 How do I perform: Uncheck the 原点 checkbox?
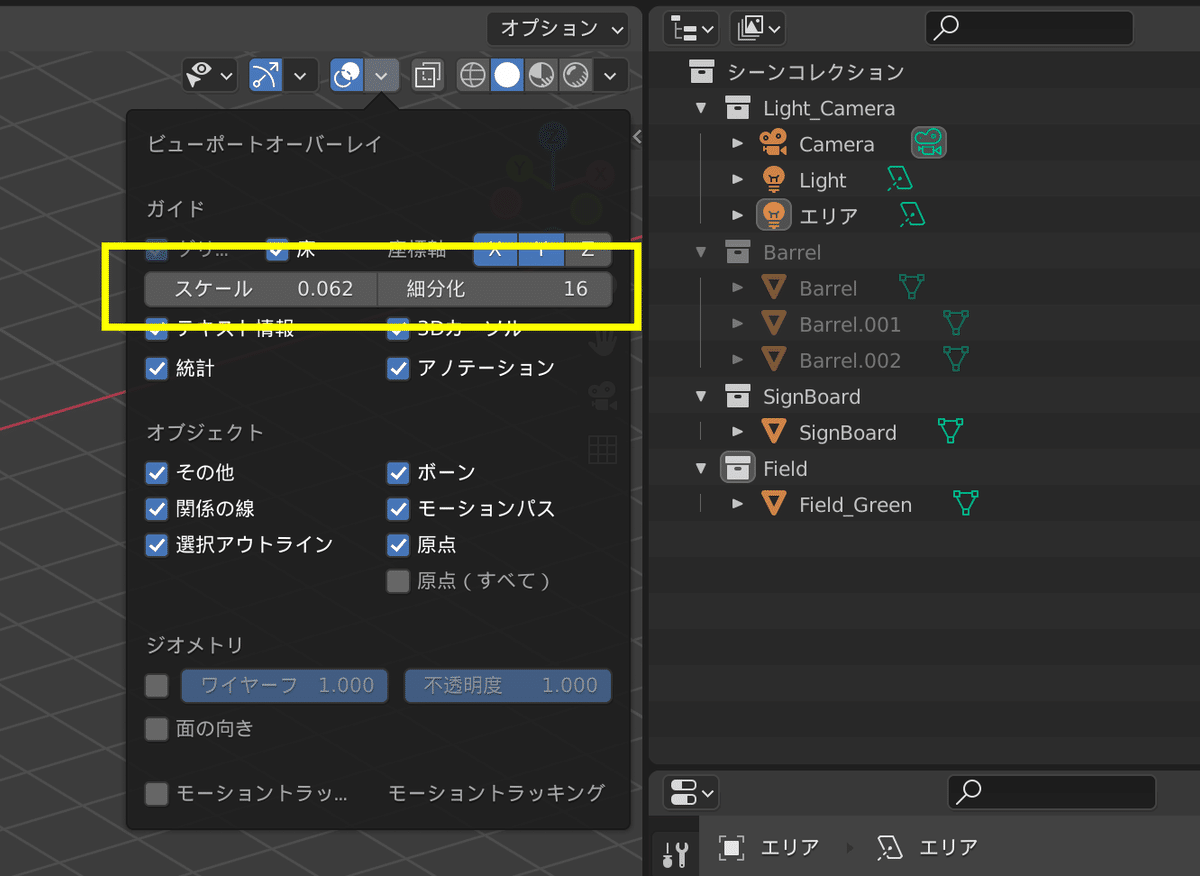click(398, 545)
